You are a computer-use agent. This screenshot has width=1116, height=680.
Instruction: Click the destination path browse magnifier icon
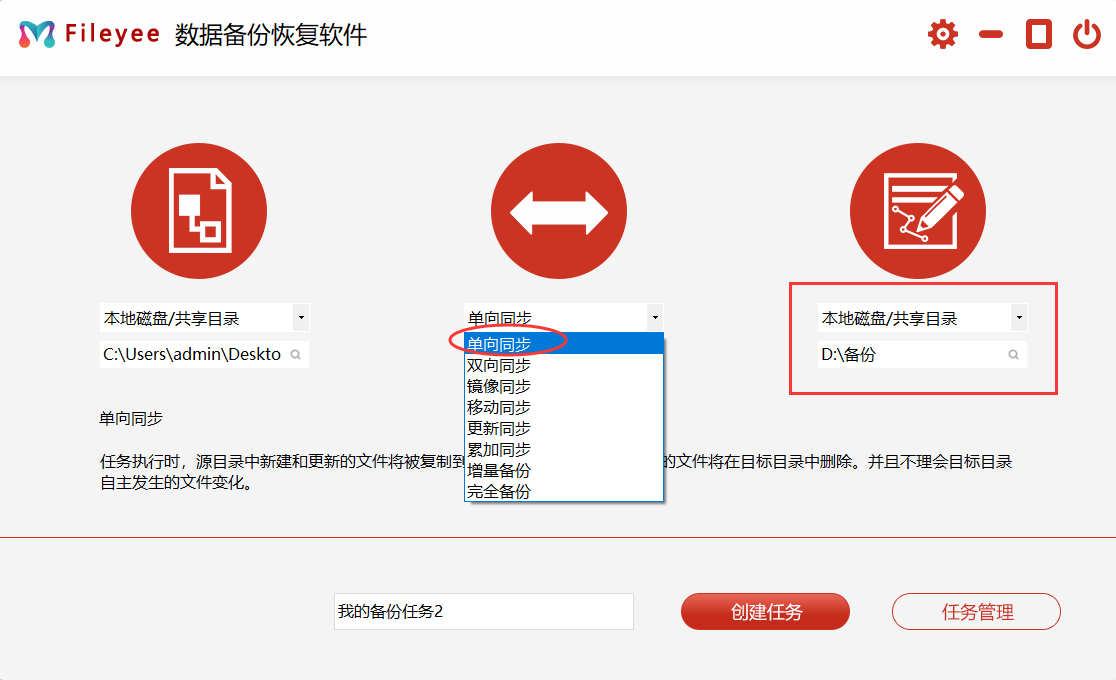(1013, 355)
